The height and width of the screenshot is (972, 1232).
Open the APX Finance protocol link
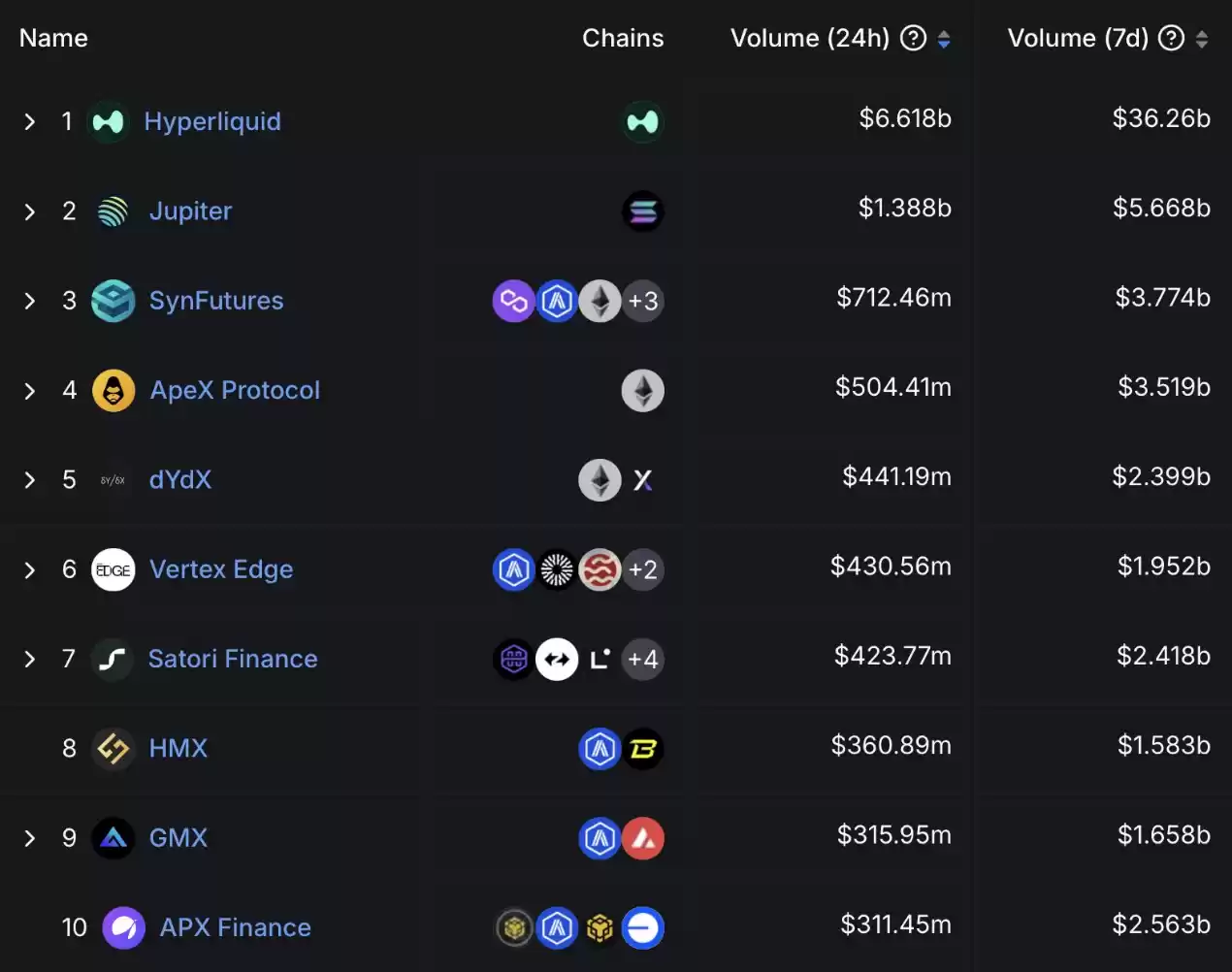click(x=235, y=927)
